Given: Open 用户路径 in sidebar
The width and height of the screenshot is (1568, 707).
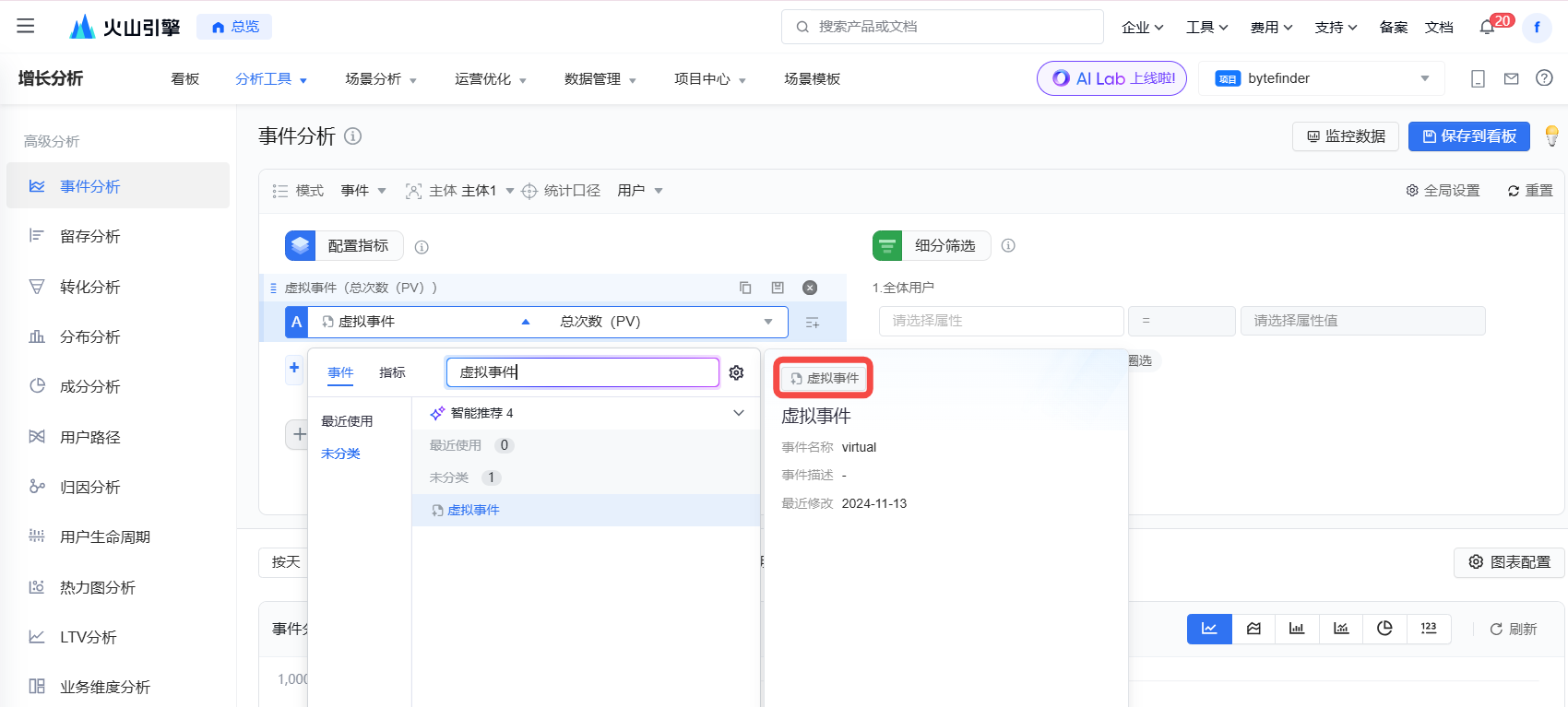Looking at the screenshot, I should 89,437.
